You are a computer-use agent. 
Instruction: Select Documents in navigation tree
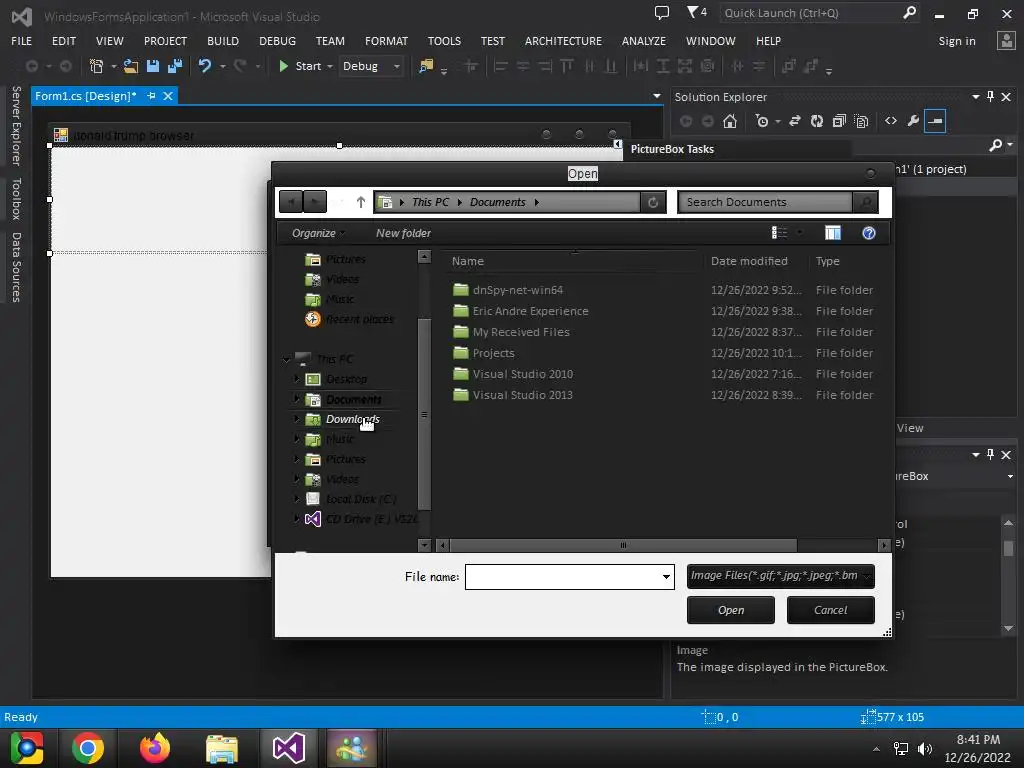(353, 399)
